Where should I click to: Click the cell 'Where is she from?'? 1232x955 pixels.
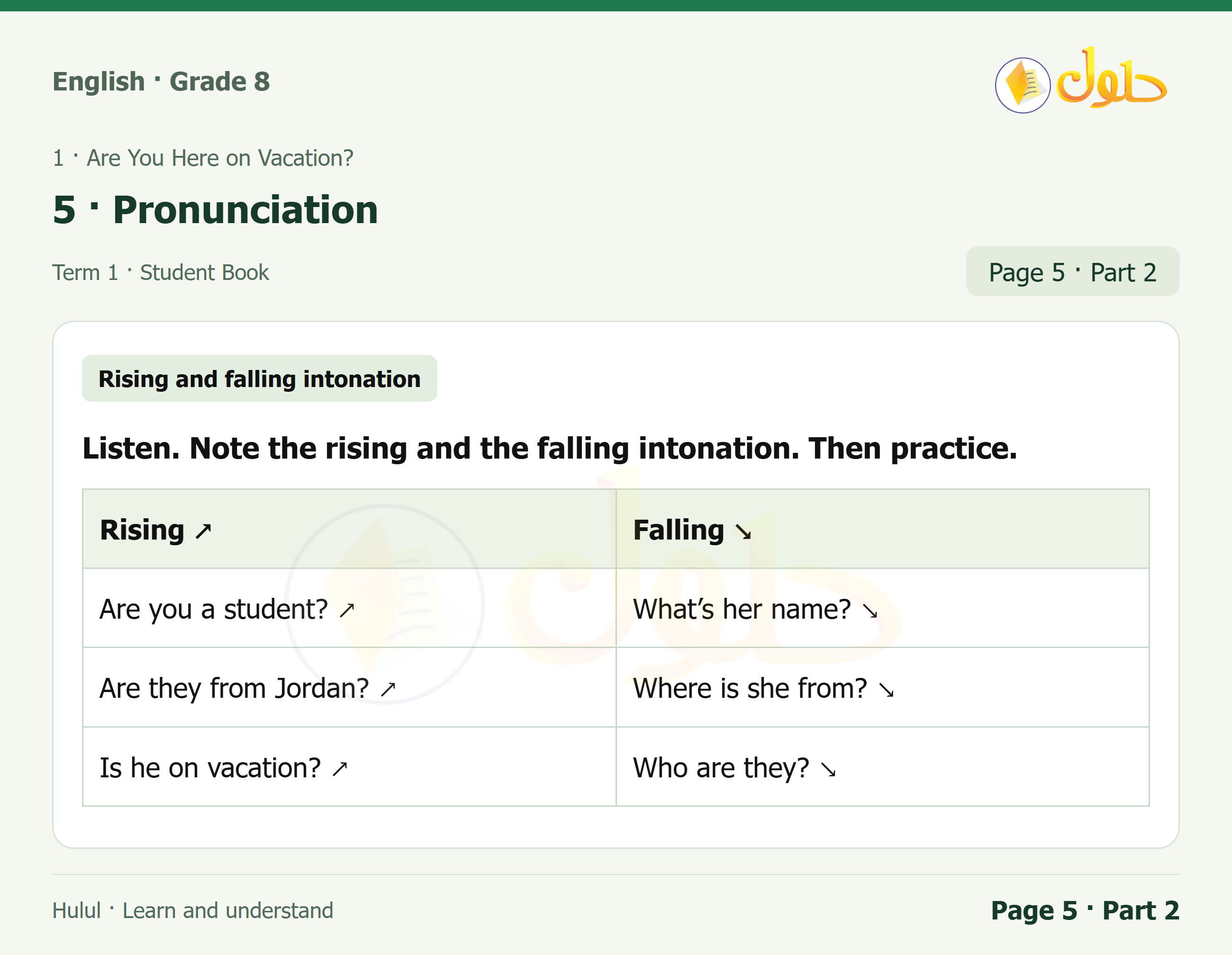[882, 688]
